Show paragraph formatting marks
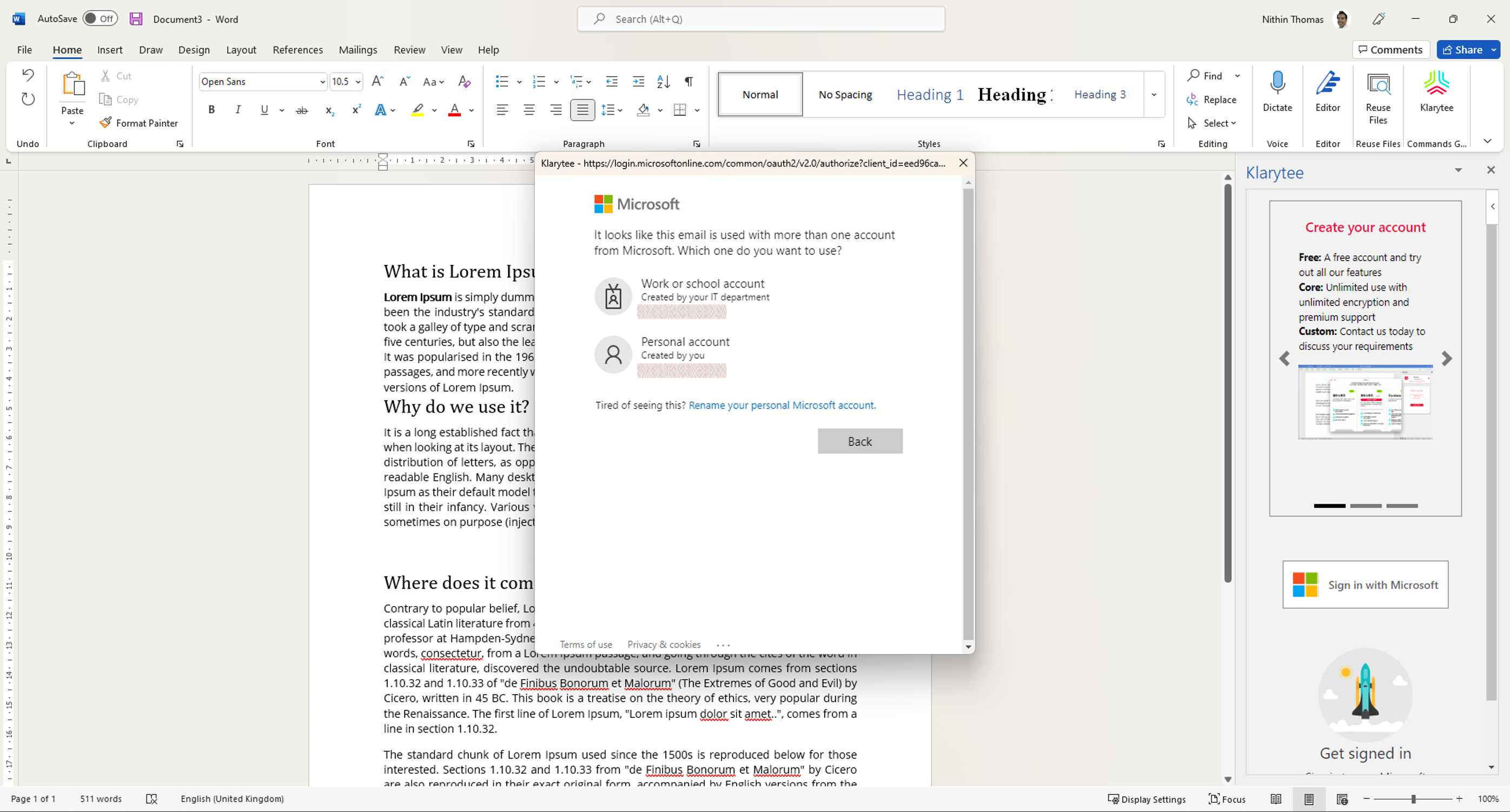 click(688, 82)
